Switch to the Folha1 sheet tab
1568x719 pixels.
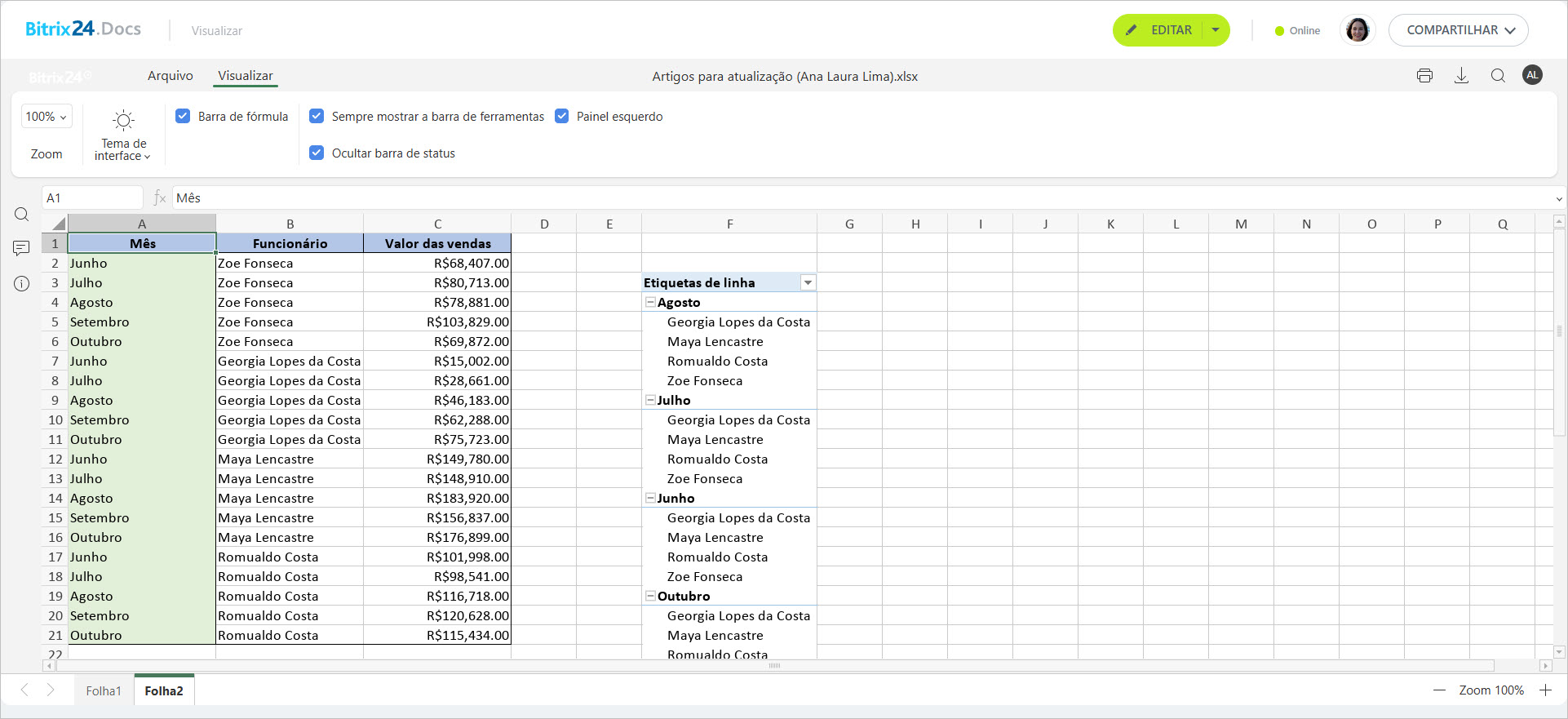pos(104,690)
